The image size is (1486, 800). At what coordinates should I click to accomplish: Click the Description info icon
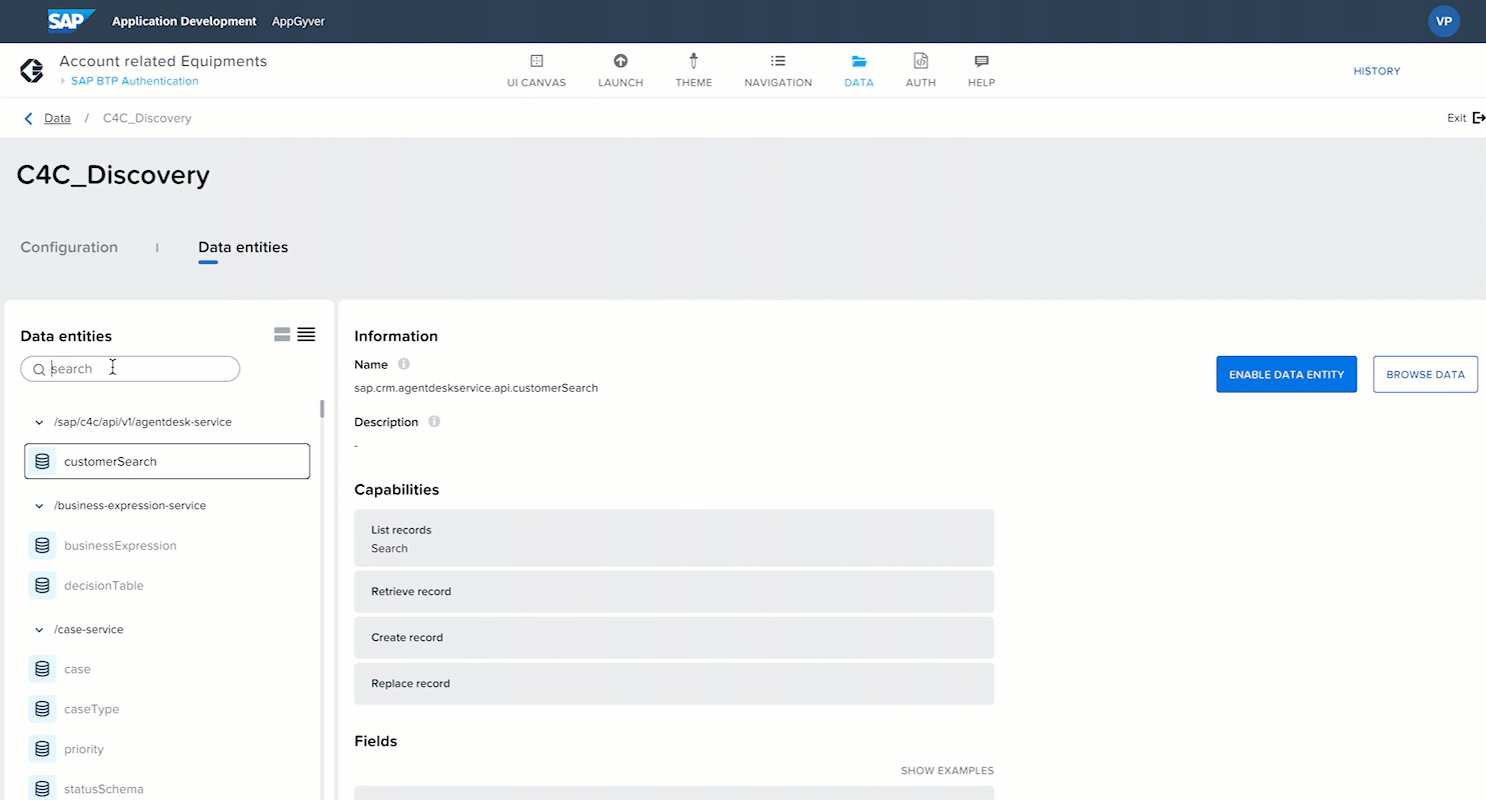click(434, 421)
